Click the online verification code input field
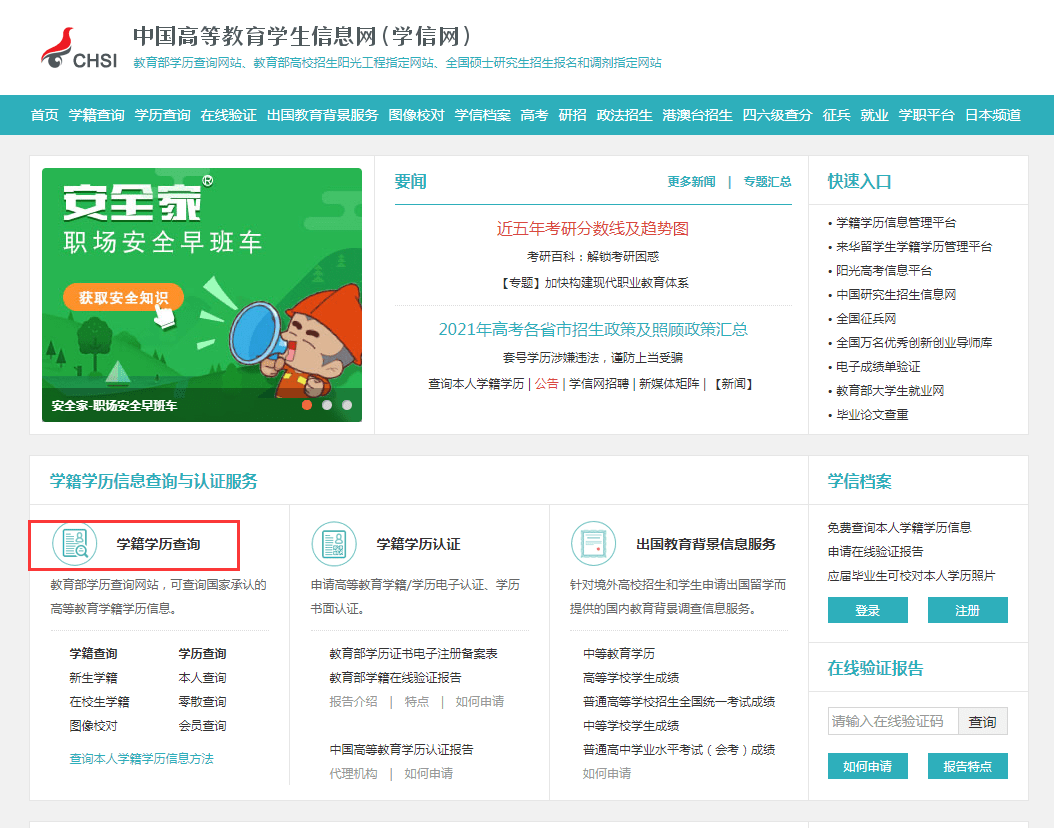Screen dimensions: 1054x828 click(x=892, y=721)
